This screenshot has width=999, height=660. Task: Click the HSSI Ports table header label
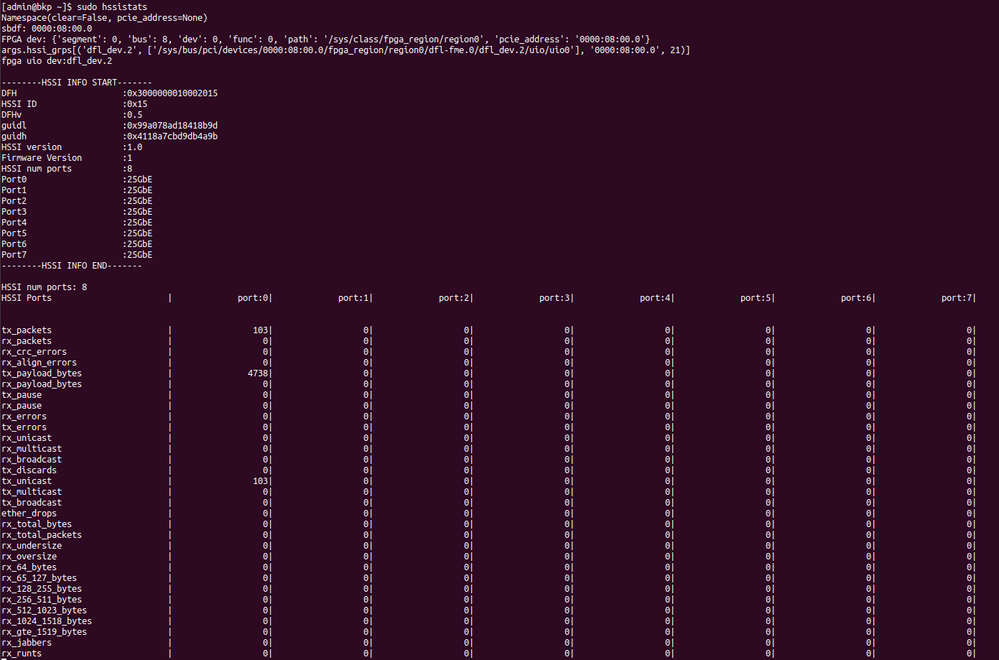pyautogui.click(x=27, y=298)
